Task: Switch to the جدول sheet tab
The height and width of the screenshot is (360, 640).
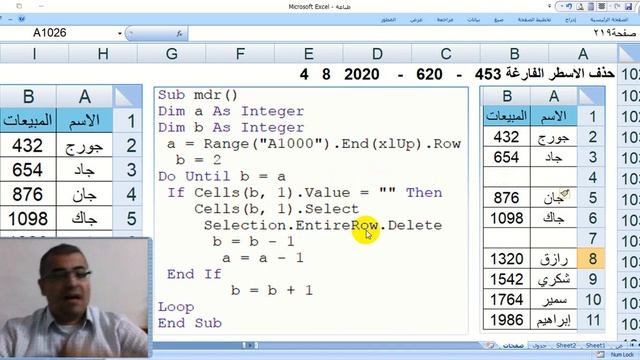Action: pyautogui.click(x=539, y=346)
